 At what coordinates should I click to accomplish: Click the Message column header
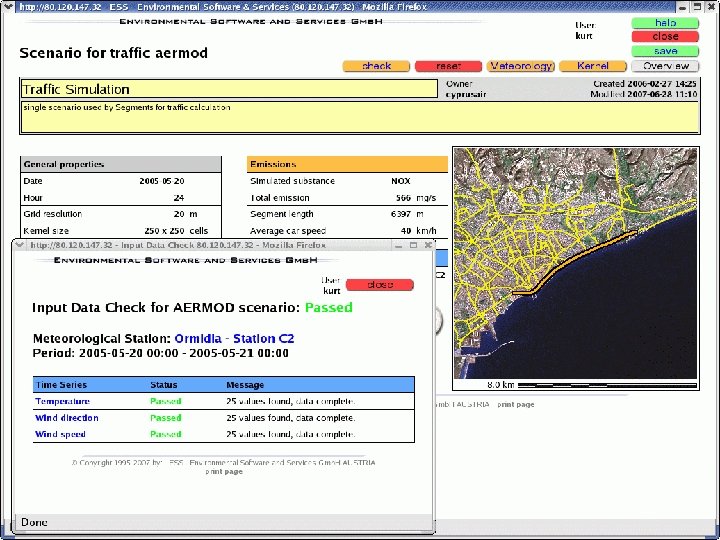coord(245,385)
